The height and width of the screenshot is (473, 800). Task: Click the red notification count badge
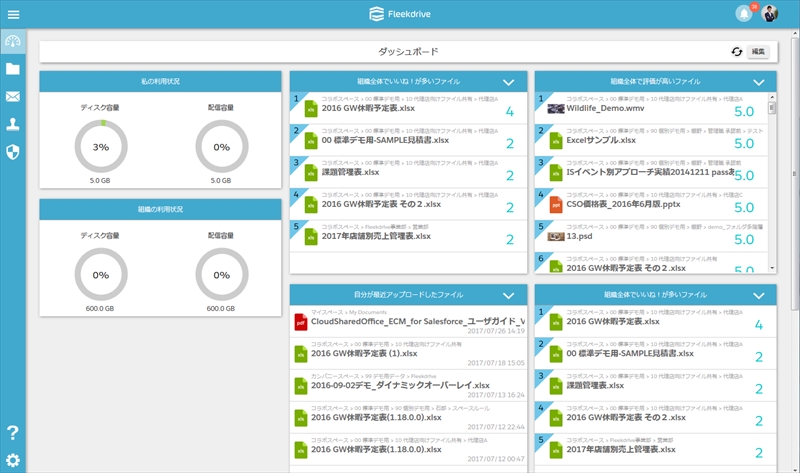[754, 7]
